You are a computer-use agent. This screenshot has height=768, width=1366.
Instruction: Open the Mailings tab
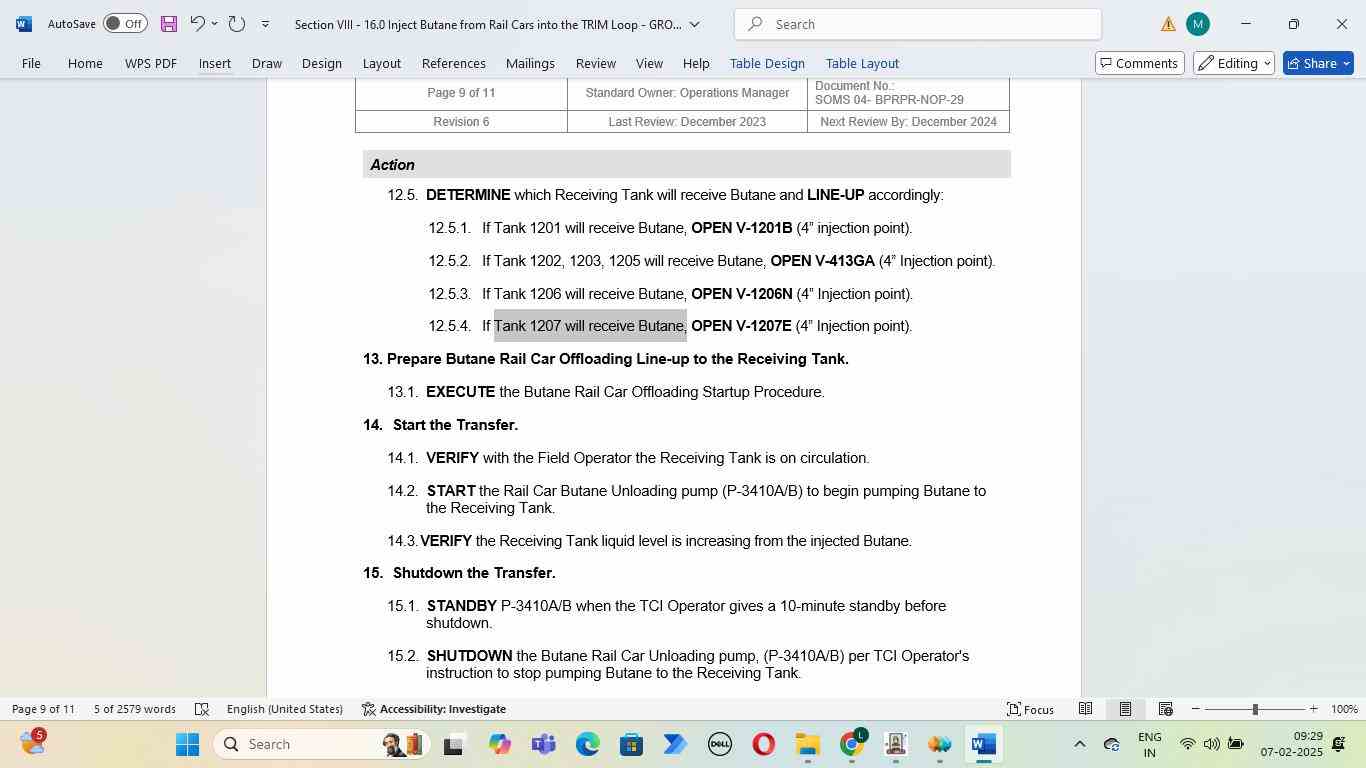[530, 63]
